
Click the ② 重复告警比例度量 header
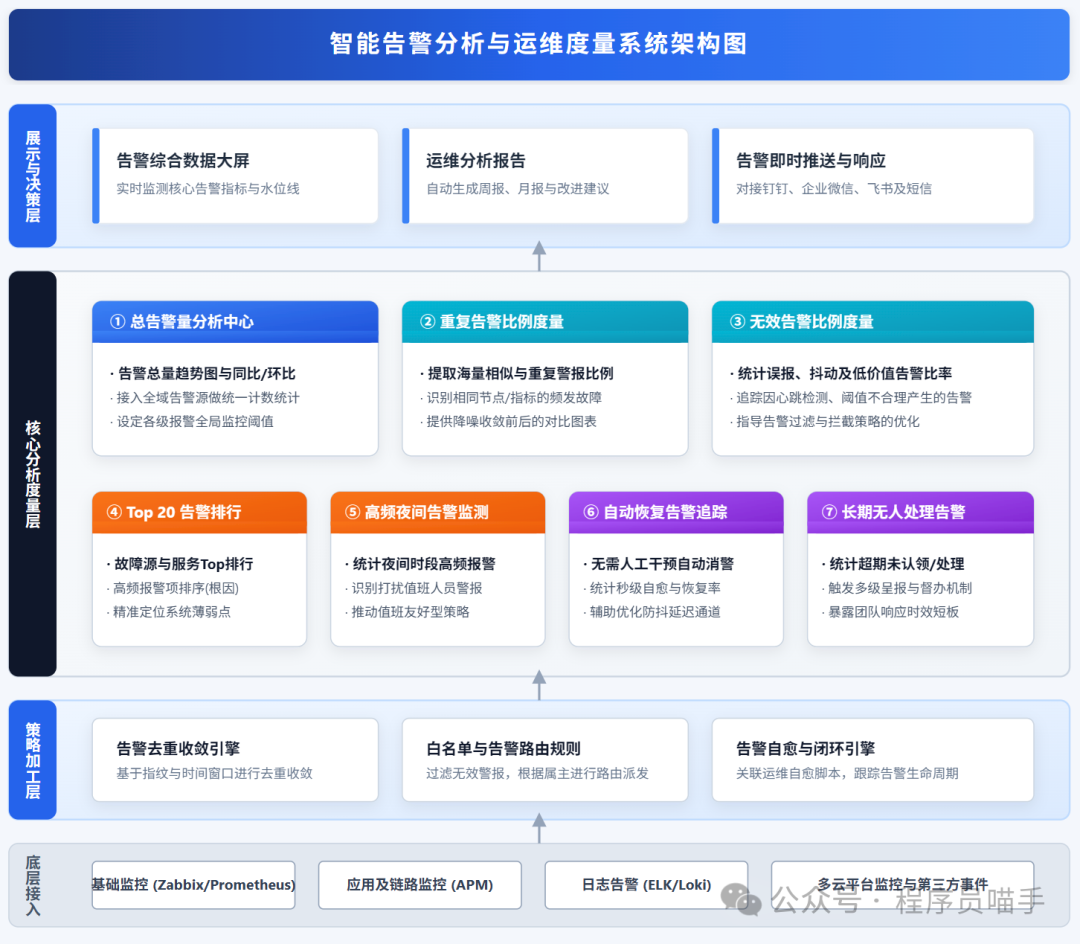[x=545, y=322]
